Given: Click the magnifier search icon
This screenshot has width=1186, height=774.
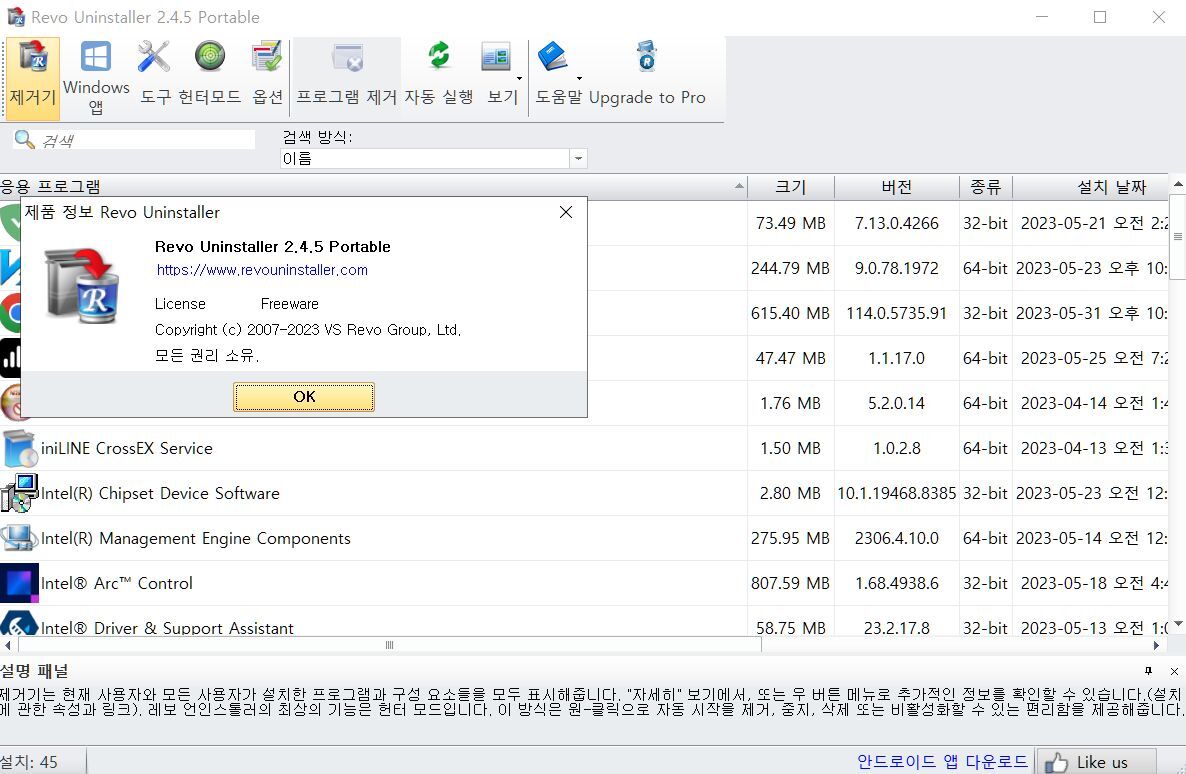Looking at the screenshot, I should (x=24, y=139).
